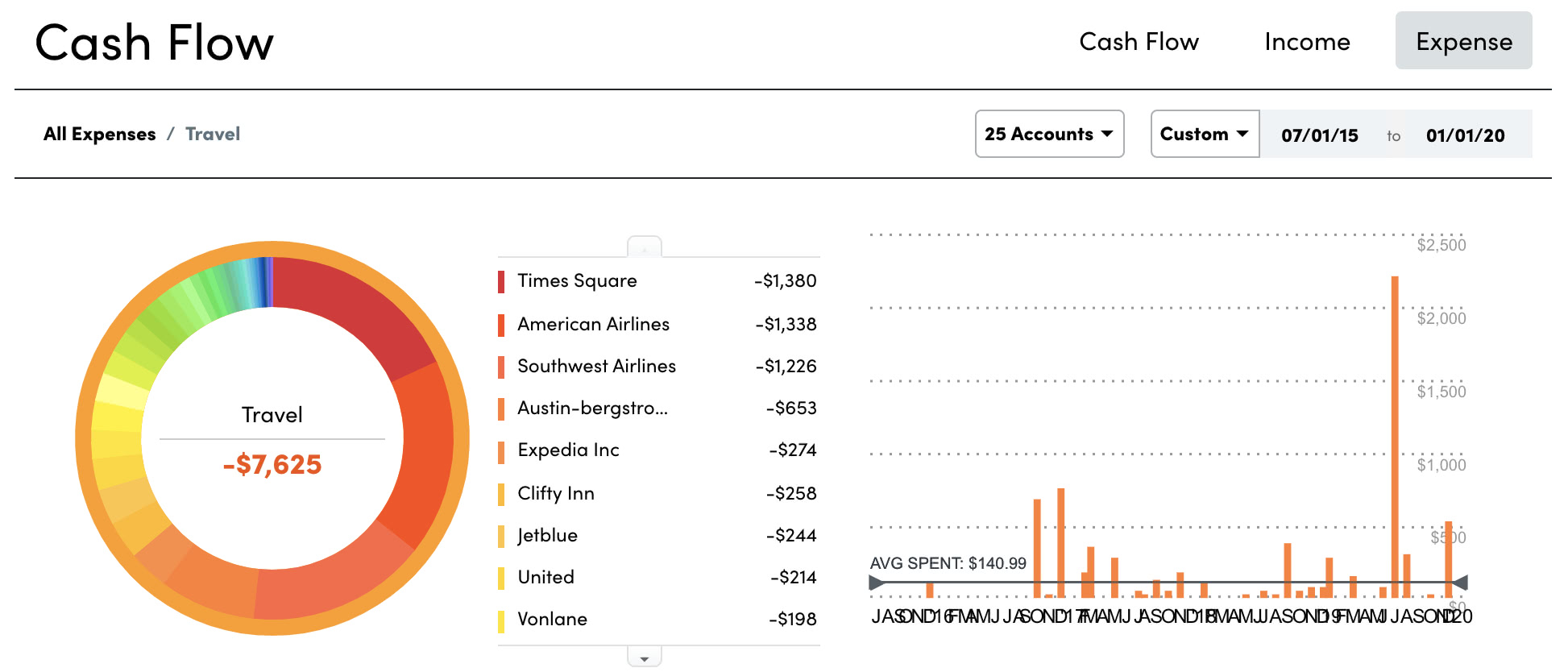Click Times Square red color swatch
Image resolution: width=1568 pixels, height=672 pixels.
[x=501, y=281]
